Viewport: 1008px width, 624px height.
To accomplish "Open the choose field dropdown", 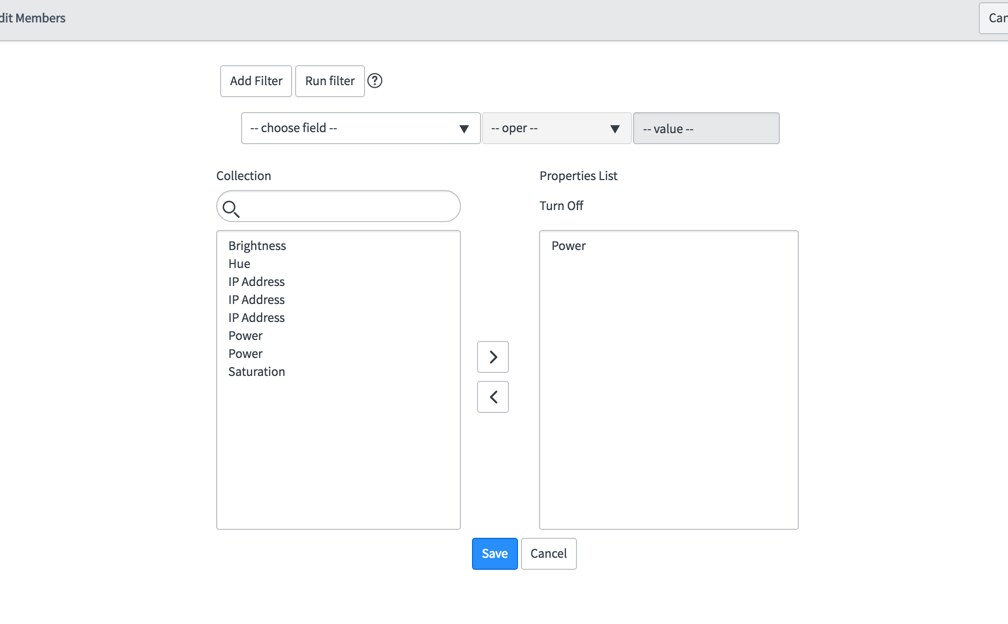I will pos(360,128).
